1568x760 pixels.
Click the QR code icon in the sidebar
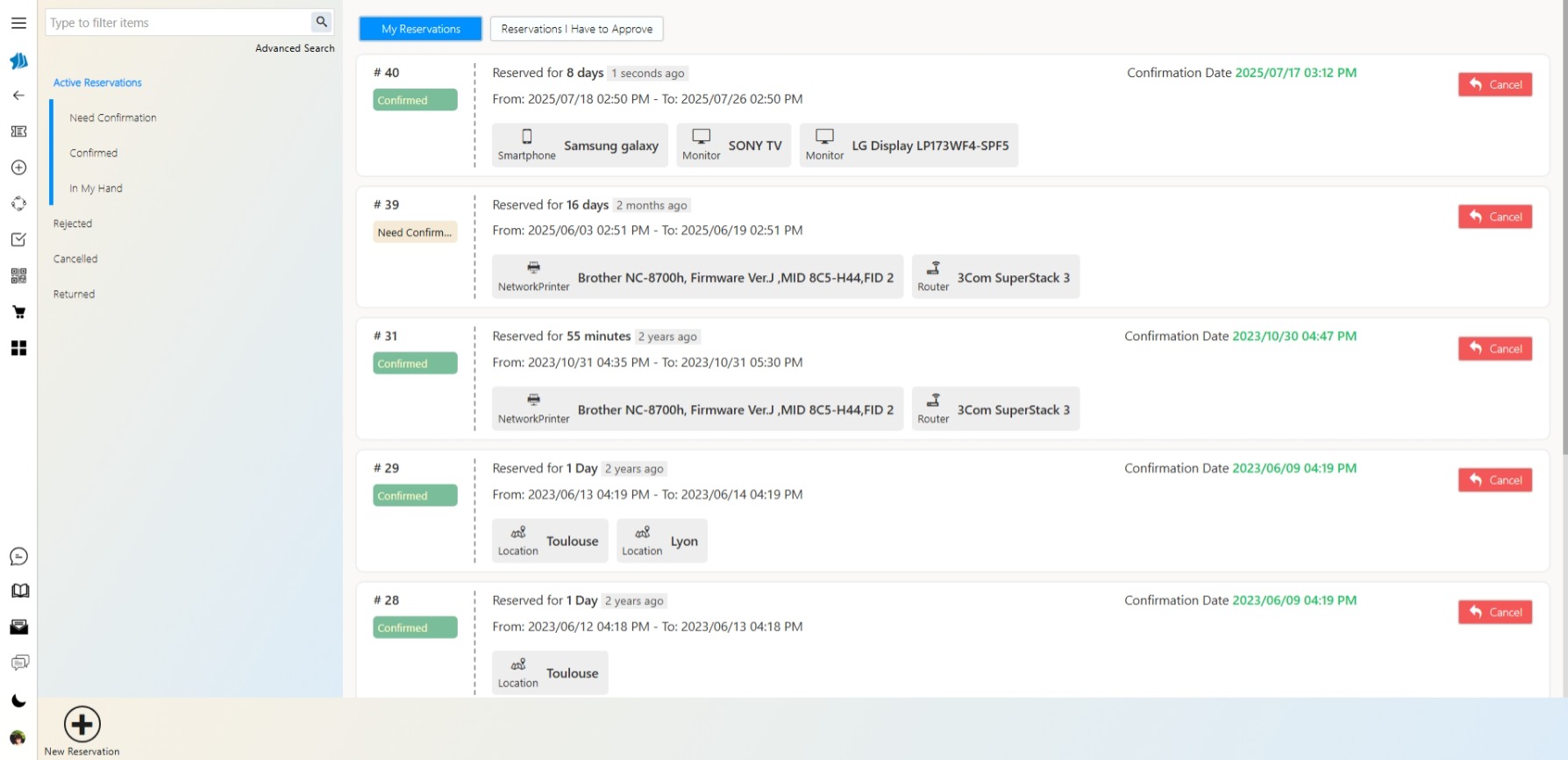(x=18, y=276)
